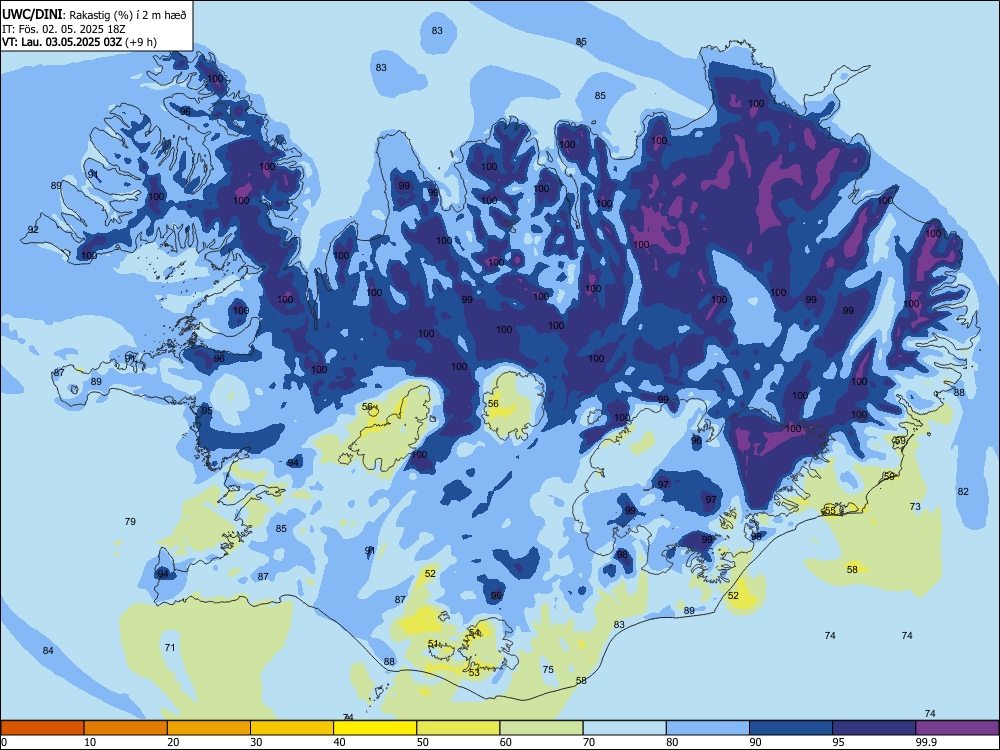Image resolution: width=1000 pixels, height=750 pixels.
Task: Click the initial time line "IT: Fös. 02. 05. 2025 18Z"
Action: click(x=64, y=29)
